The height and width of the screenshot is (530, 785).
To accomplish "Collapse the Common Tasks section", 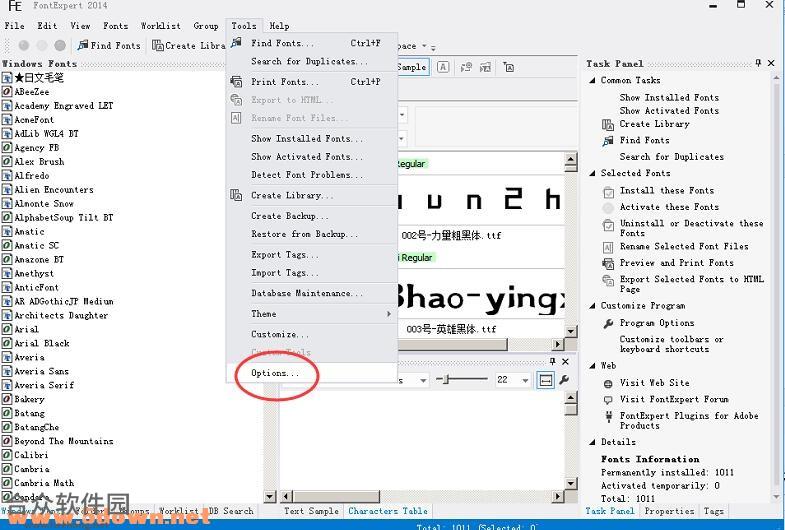I will click(x=592, y=80).
